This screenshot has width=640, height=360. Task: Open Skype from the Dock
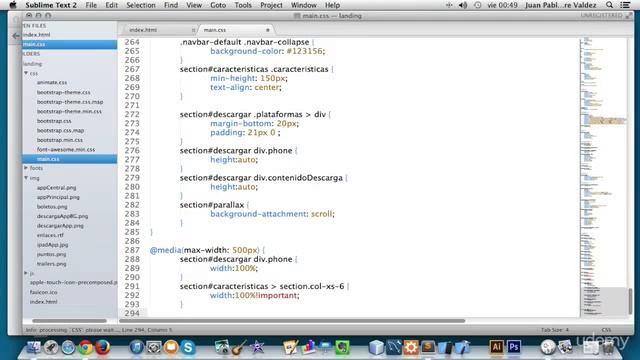188,347
